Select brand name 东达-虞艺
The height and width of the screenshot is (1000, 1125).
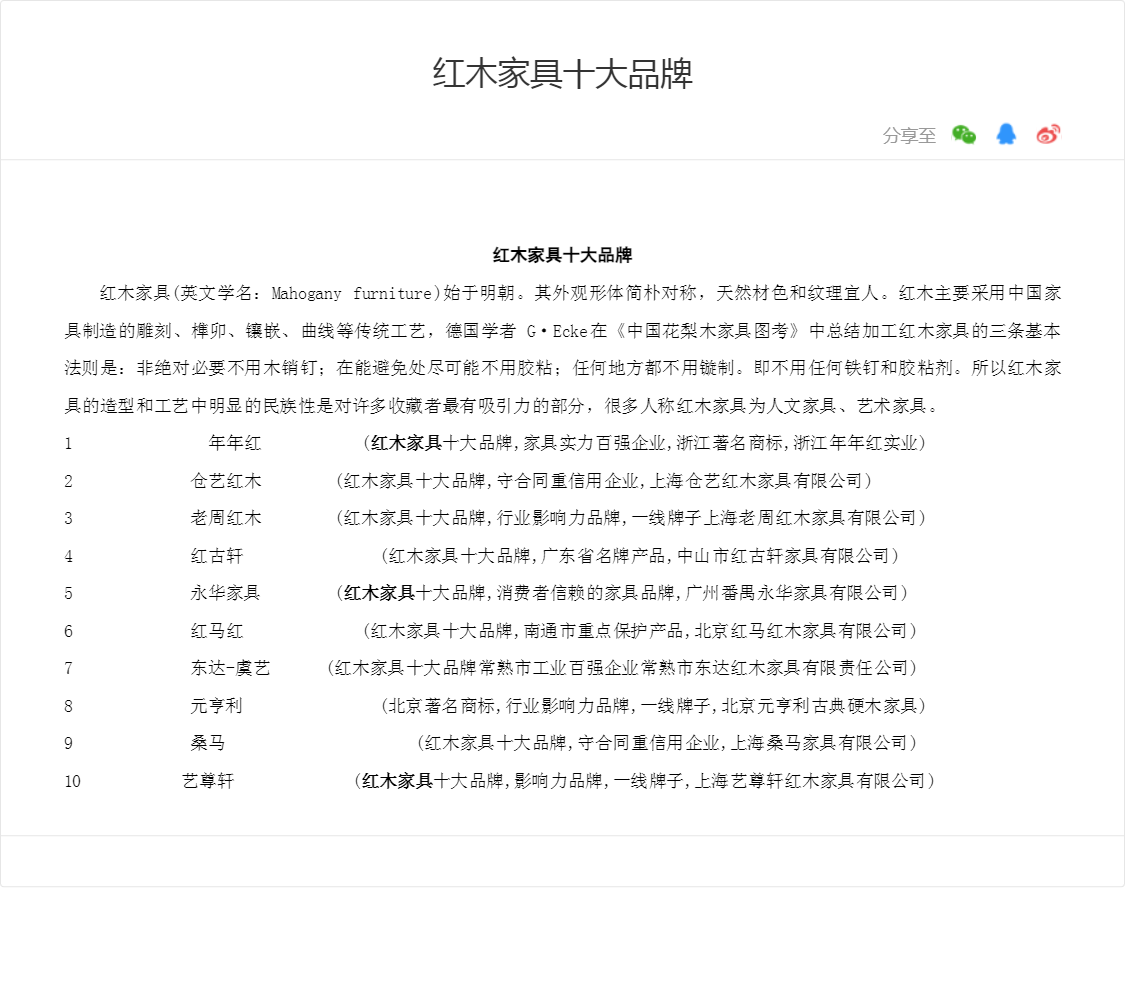pos(230,669)
